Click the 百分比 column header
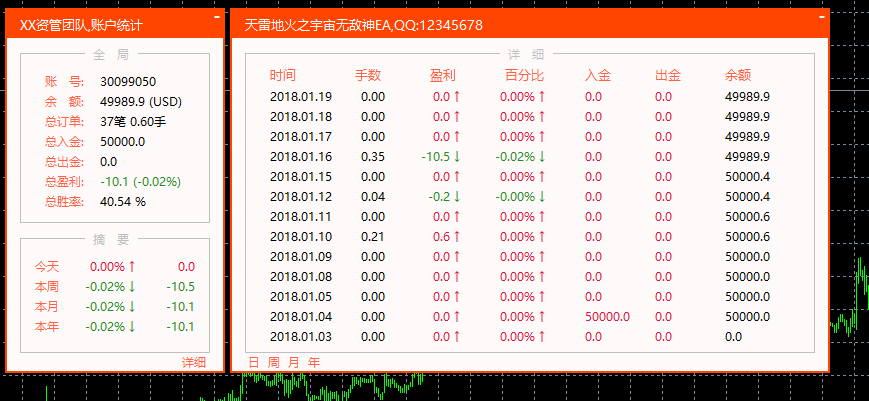 (x=524, y=75)
